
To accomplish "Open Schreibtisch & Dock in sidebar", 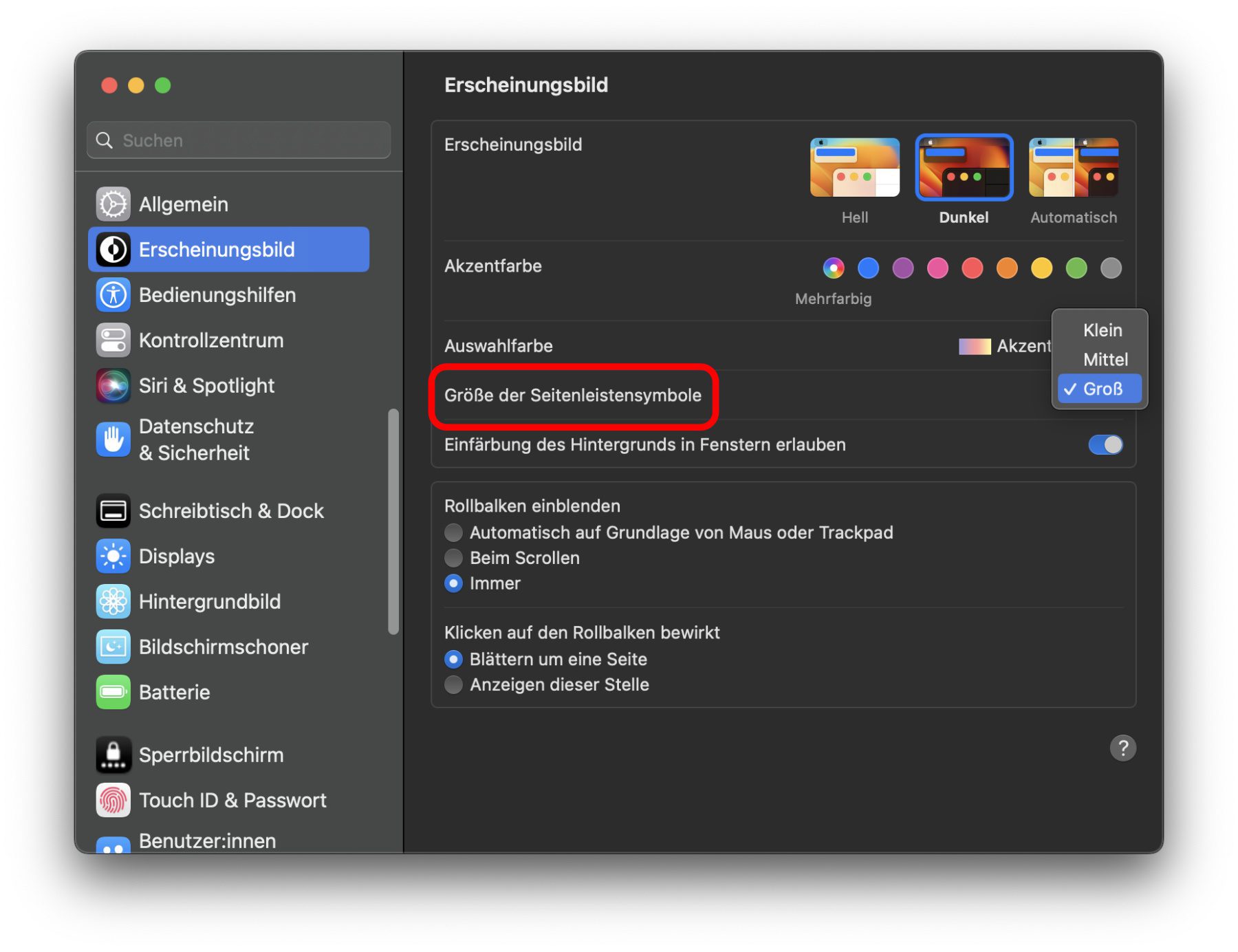I will (x=230, y=511).
